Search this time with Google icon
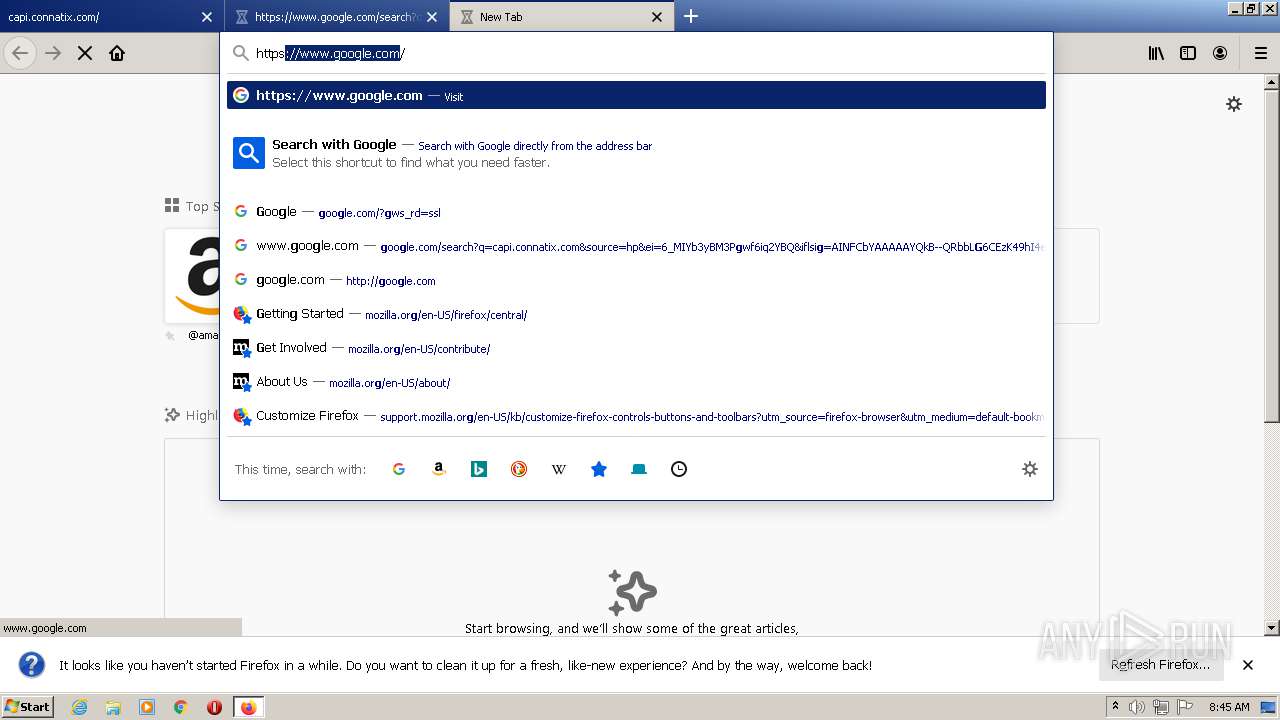1280x720 pixels. coord(399,469)
